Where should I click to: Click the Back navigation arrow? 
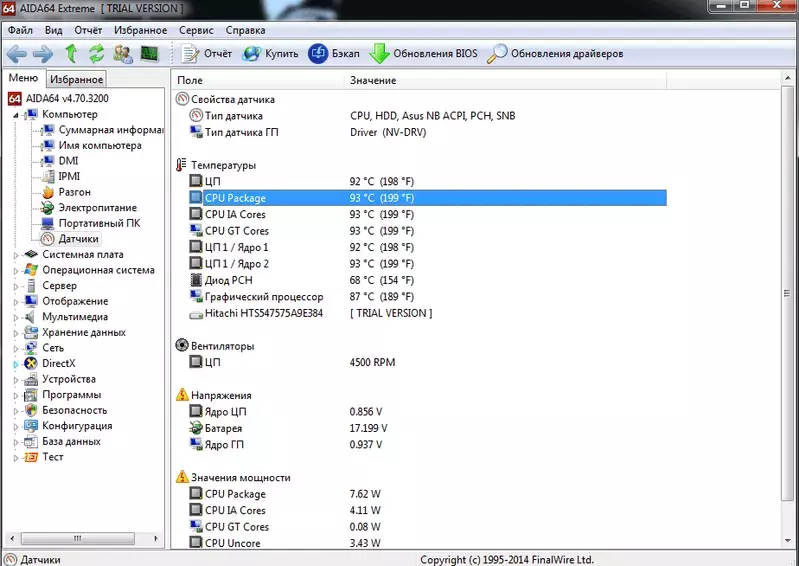coord(17,53)
